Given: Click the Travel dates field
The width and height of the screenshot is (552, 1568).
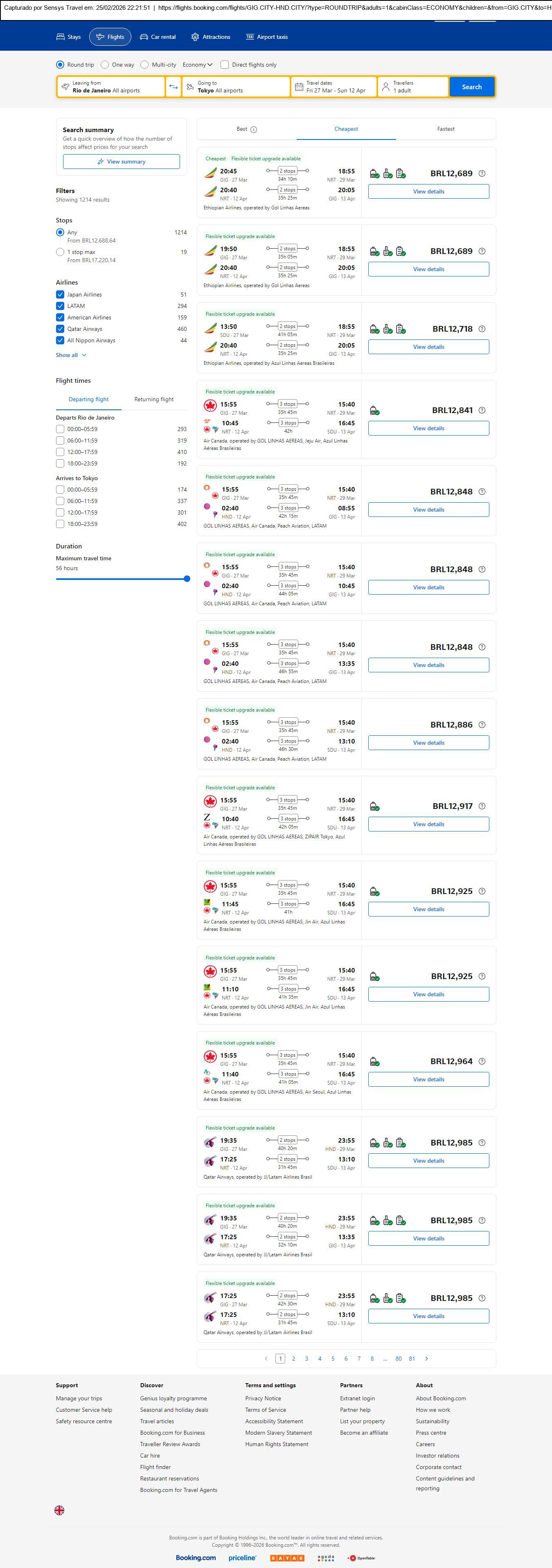Looking at the screenshot, I should (333, 87).
